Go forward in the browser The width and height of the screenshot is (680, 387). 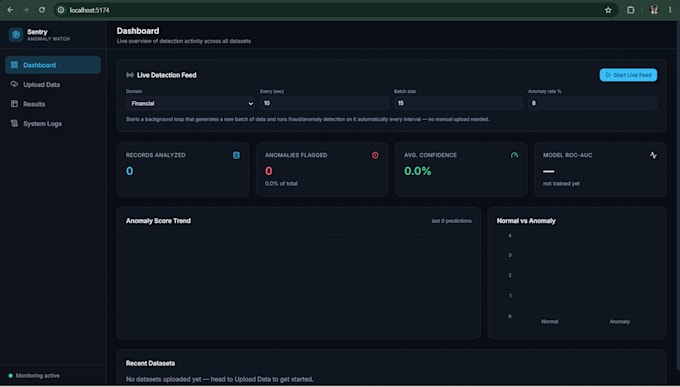click(26, 10)
